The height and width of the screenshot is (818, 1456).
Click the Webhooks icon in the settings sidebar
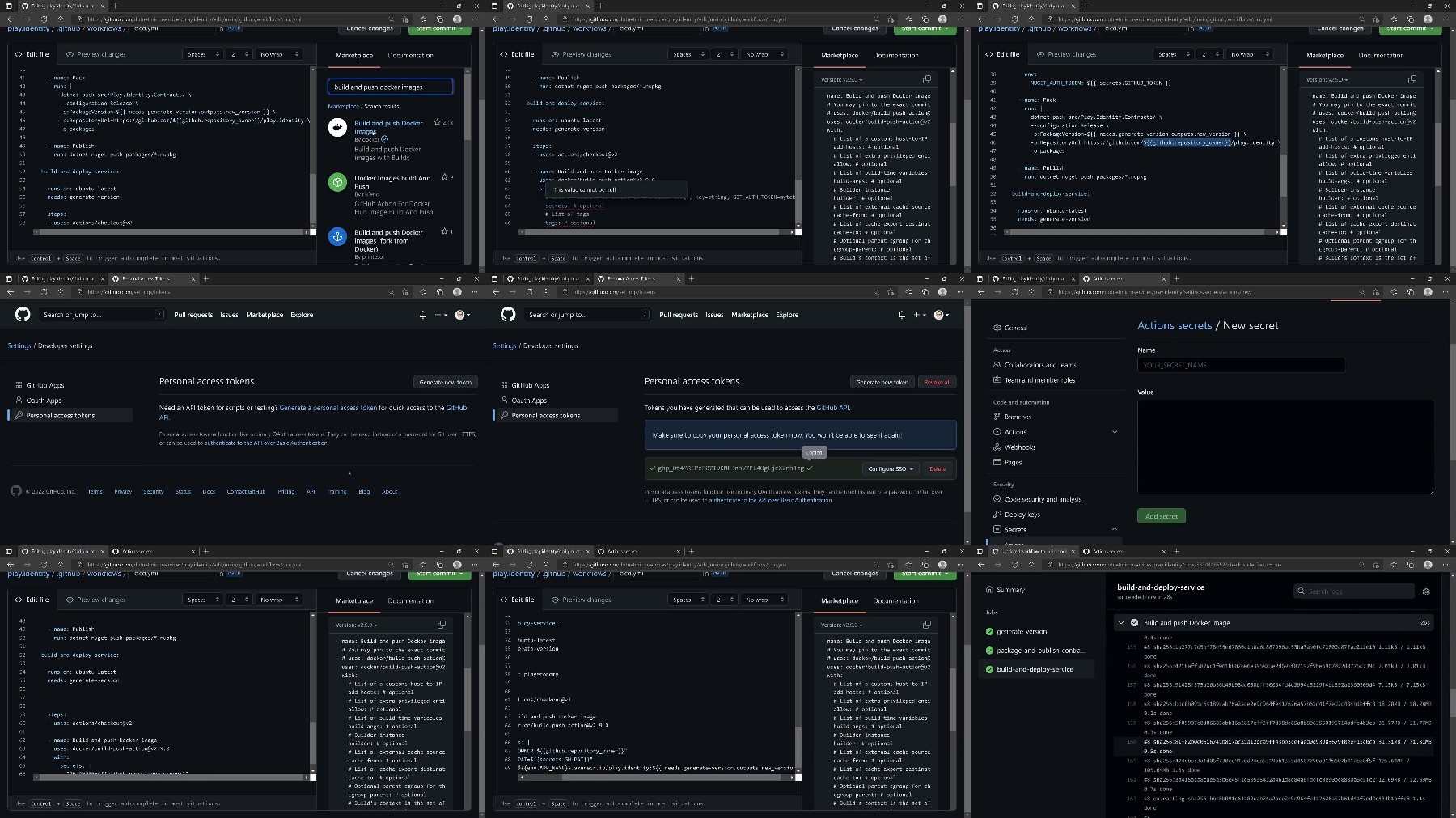(x=997, y=447)
